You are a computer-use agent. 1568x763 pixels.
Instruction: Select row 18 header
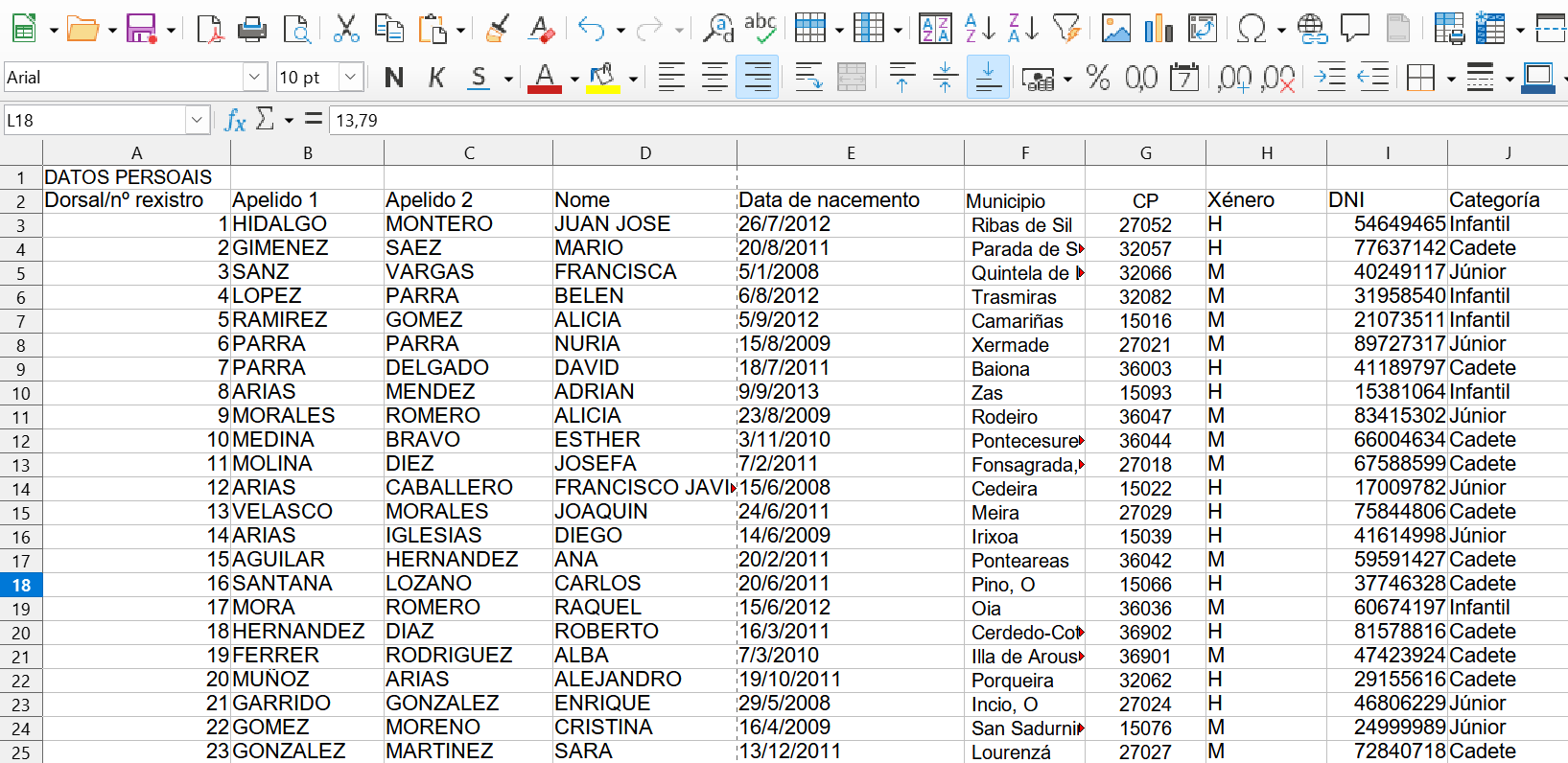tap(21, 585)
